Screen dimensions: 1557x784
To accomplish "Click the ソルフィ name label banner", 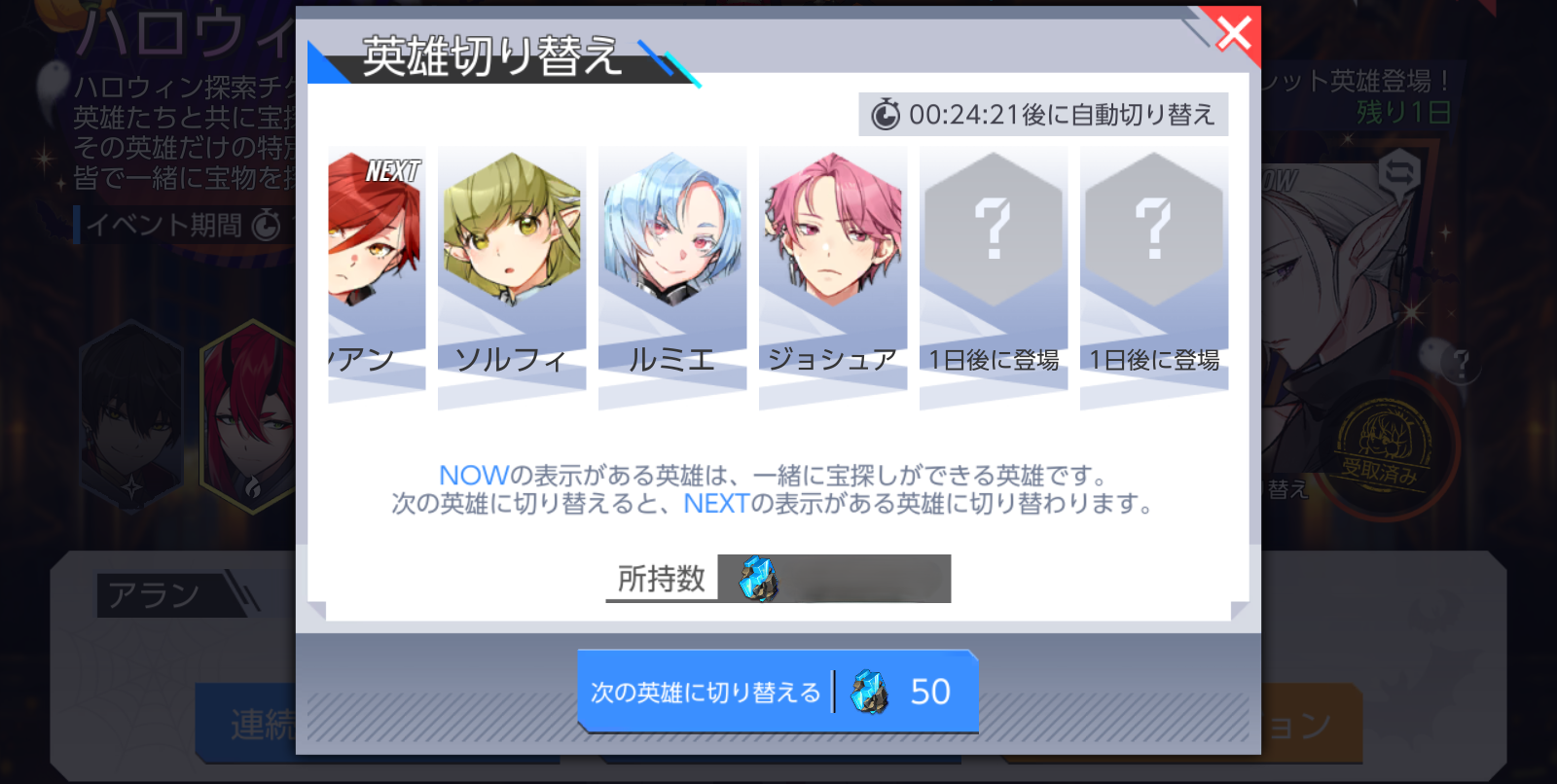I will point(512,360).
